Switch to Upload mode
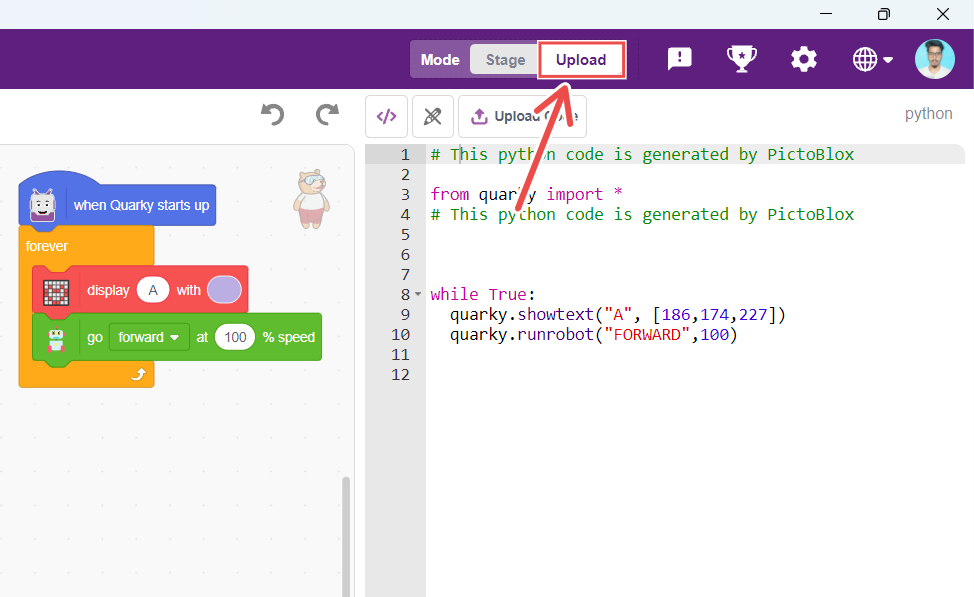Image resolution: width=974 pixels, height=597 pixels. point(581,60)
